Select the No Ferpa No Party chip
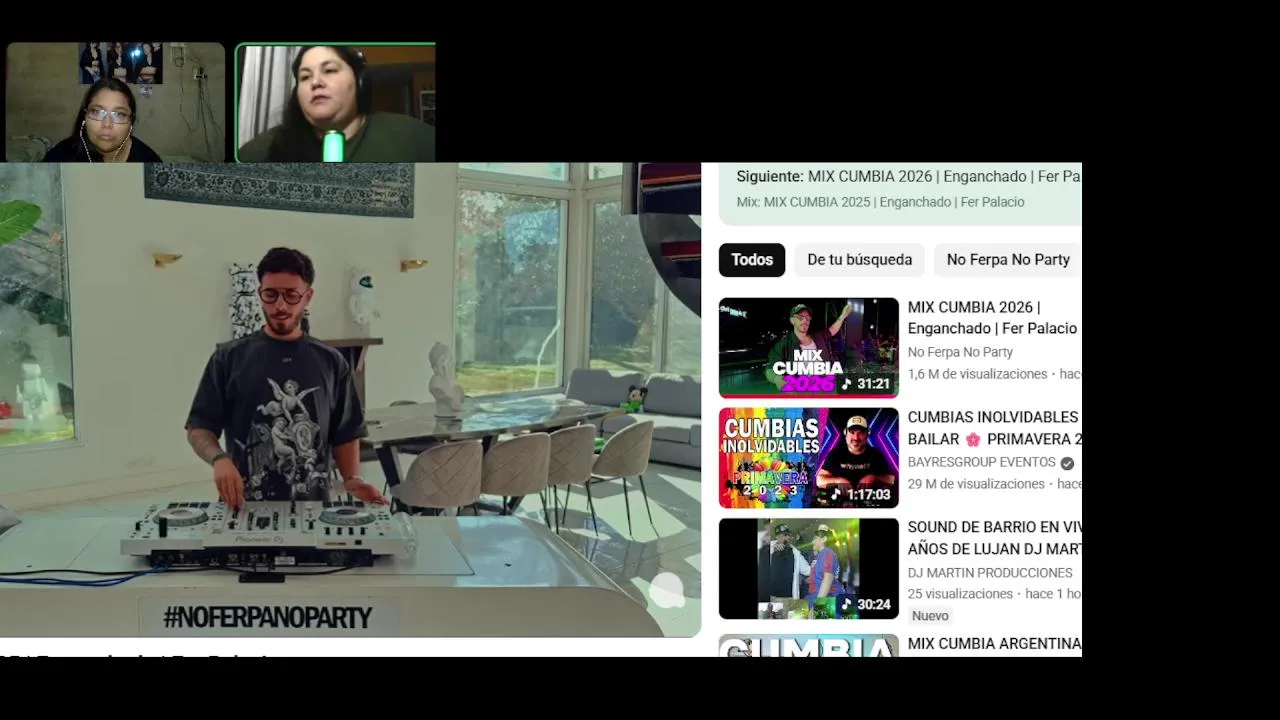Image resolution: width=1280 pixels, height=720 pixels. coord(1007,260)
